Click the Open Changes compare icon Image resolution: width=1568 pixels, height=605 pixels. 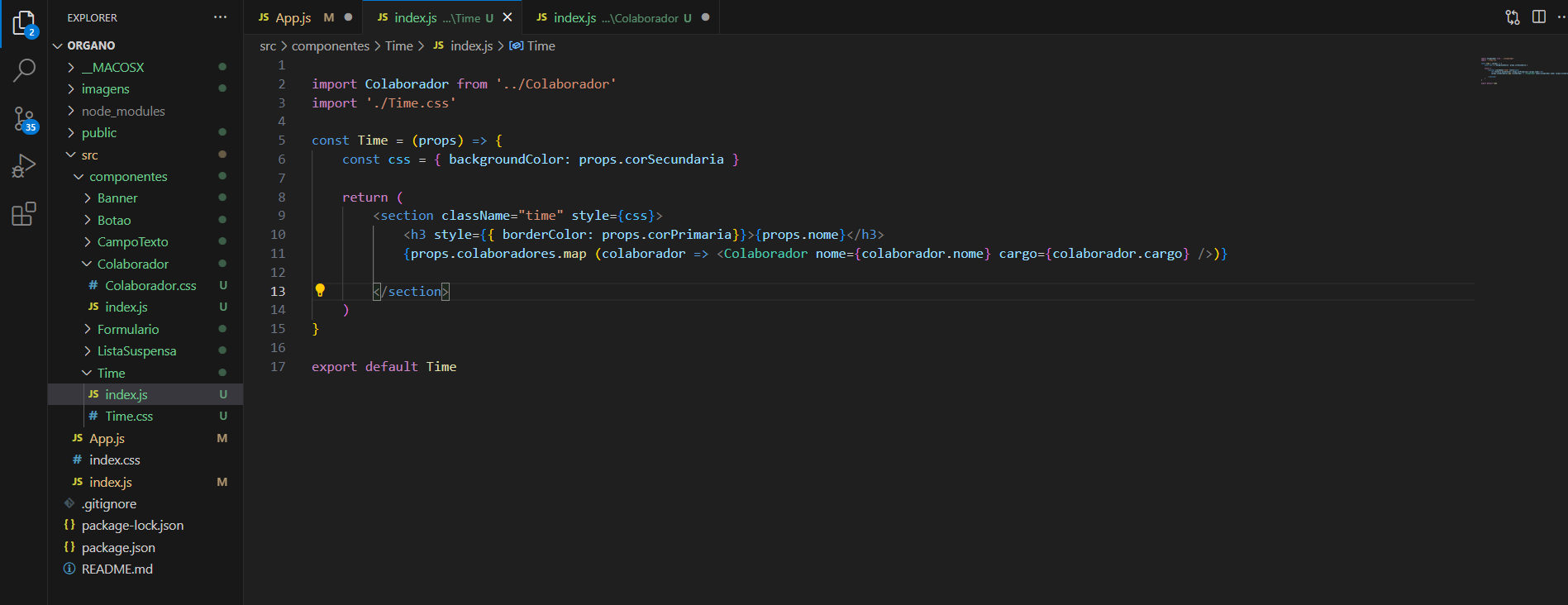click(x=1512, y=17)
